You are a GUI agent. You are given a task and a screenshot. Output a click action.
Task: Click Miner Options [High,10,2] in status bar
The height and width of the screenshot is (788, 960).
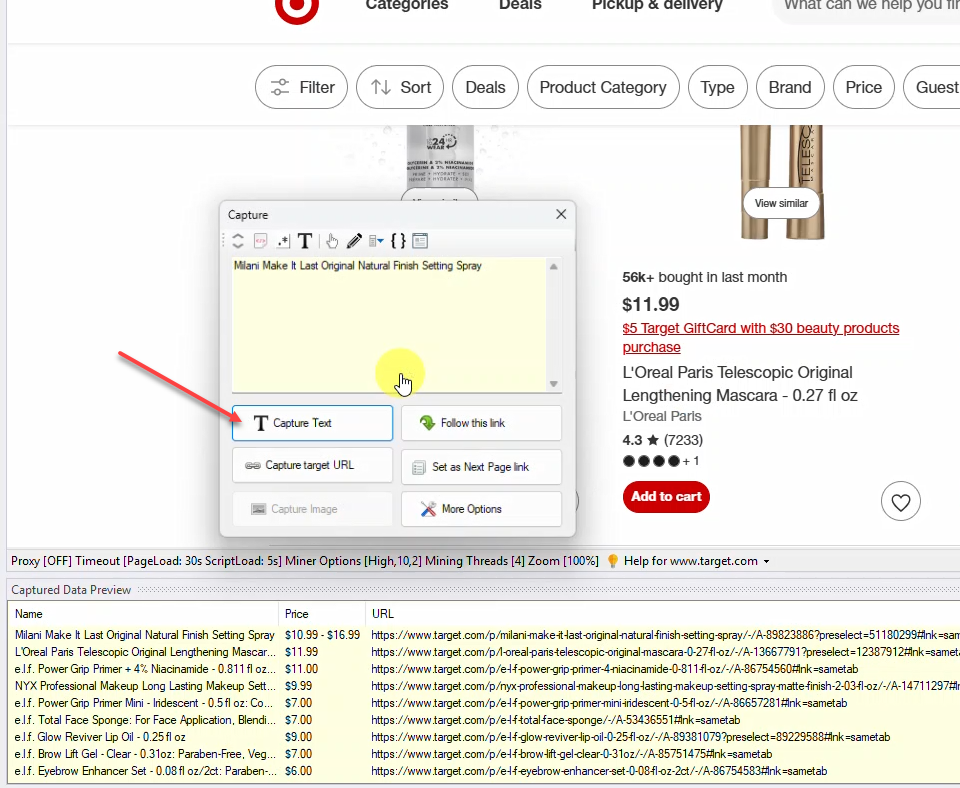(353, 561)
